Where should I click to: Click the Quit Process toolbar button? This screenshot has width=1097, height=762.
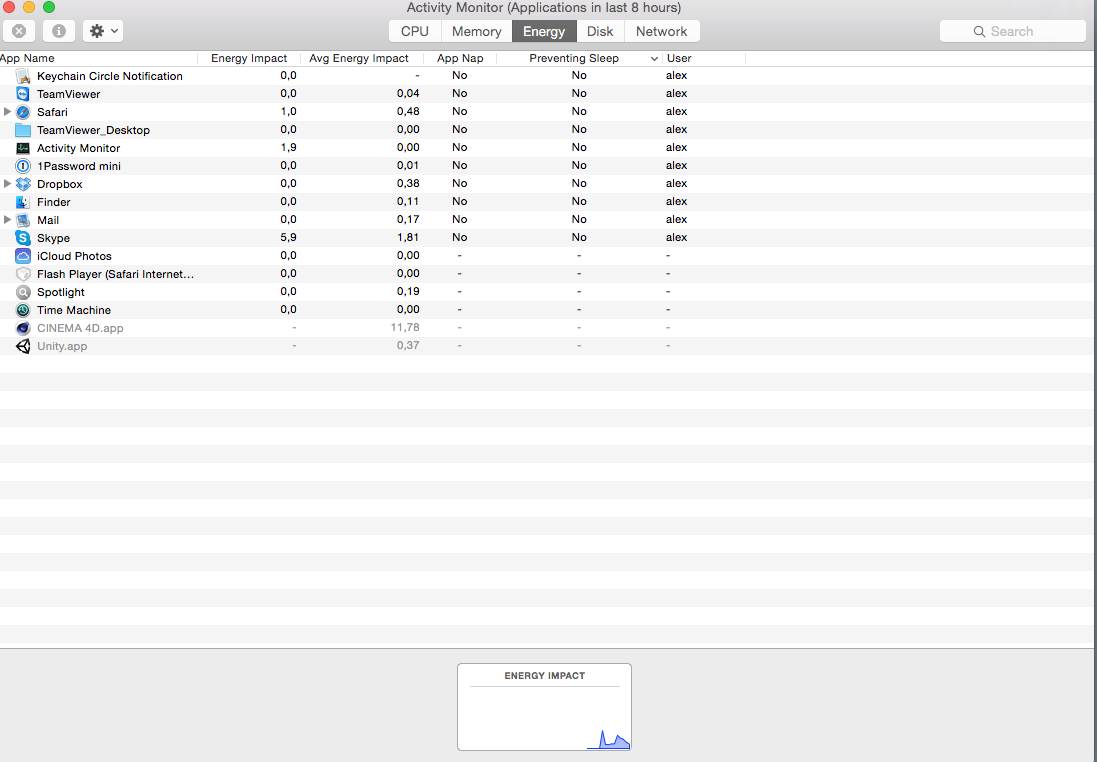click(x=20, y=31)
